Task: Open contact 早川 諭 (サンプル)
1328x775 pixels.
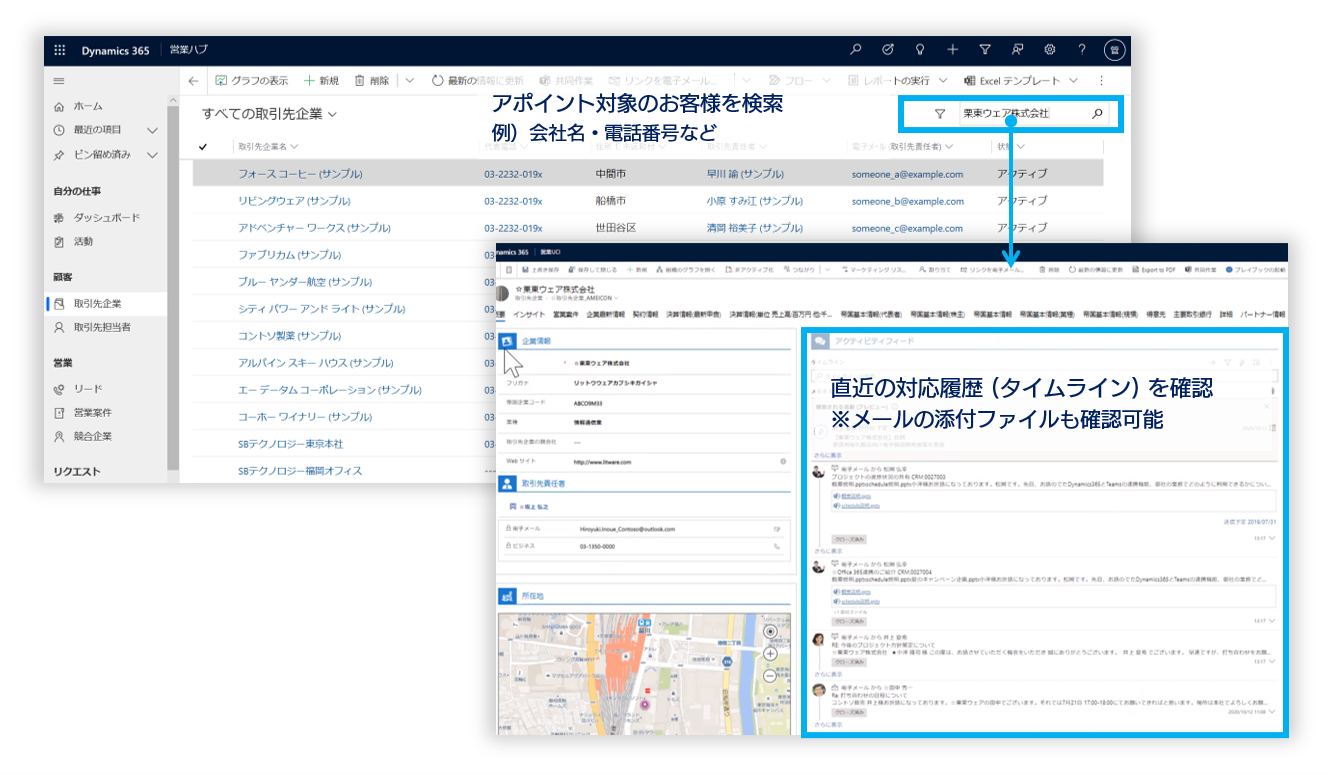Action: coord(745,174)
